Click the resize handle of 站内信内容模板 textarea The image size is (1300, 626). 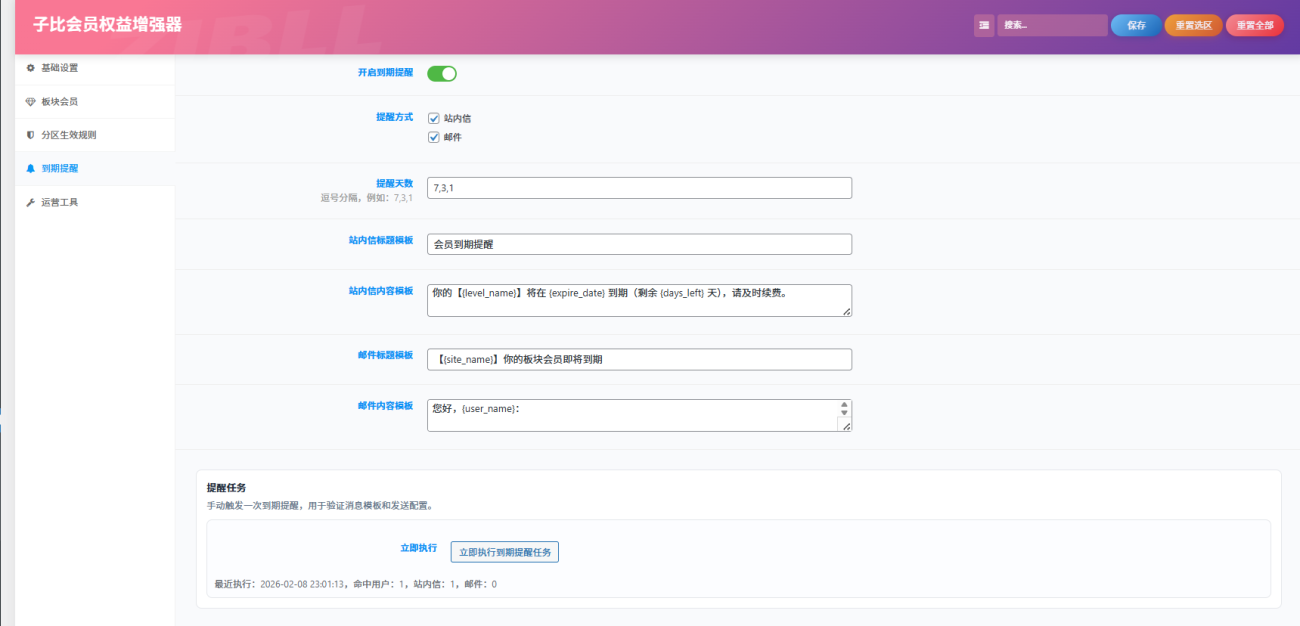[847, 311]
